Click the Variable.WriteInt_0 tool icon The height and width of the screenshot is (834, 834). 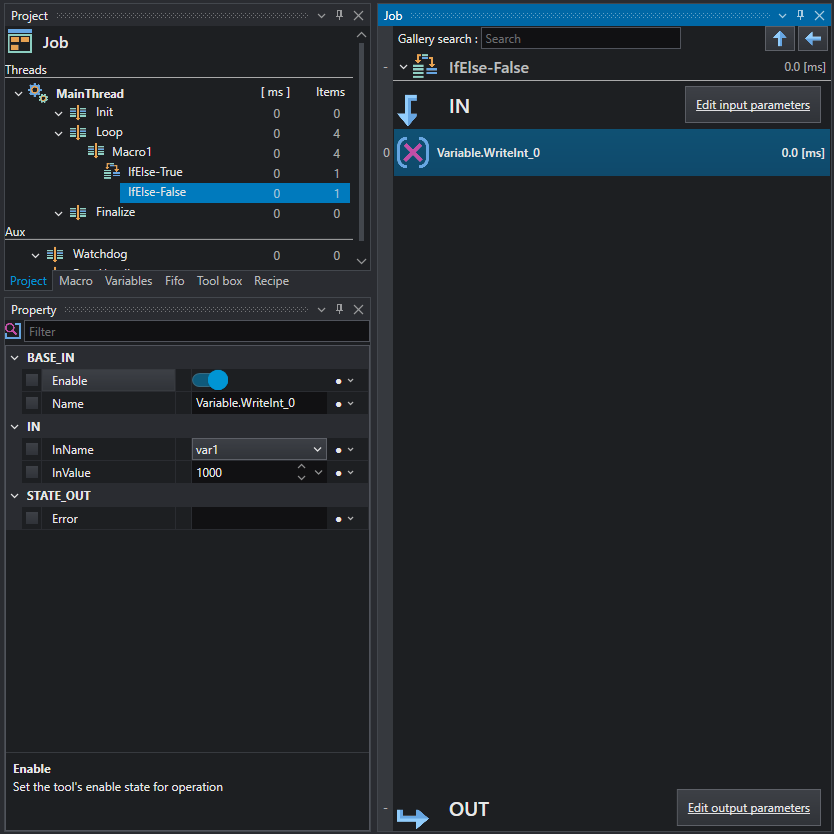(x=413, y=153)
